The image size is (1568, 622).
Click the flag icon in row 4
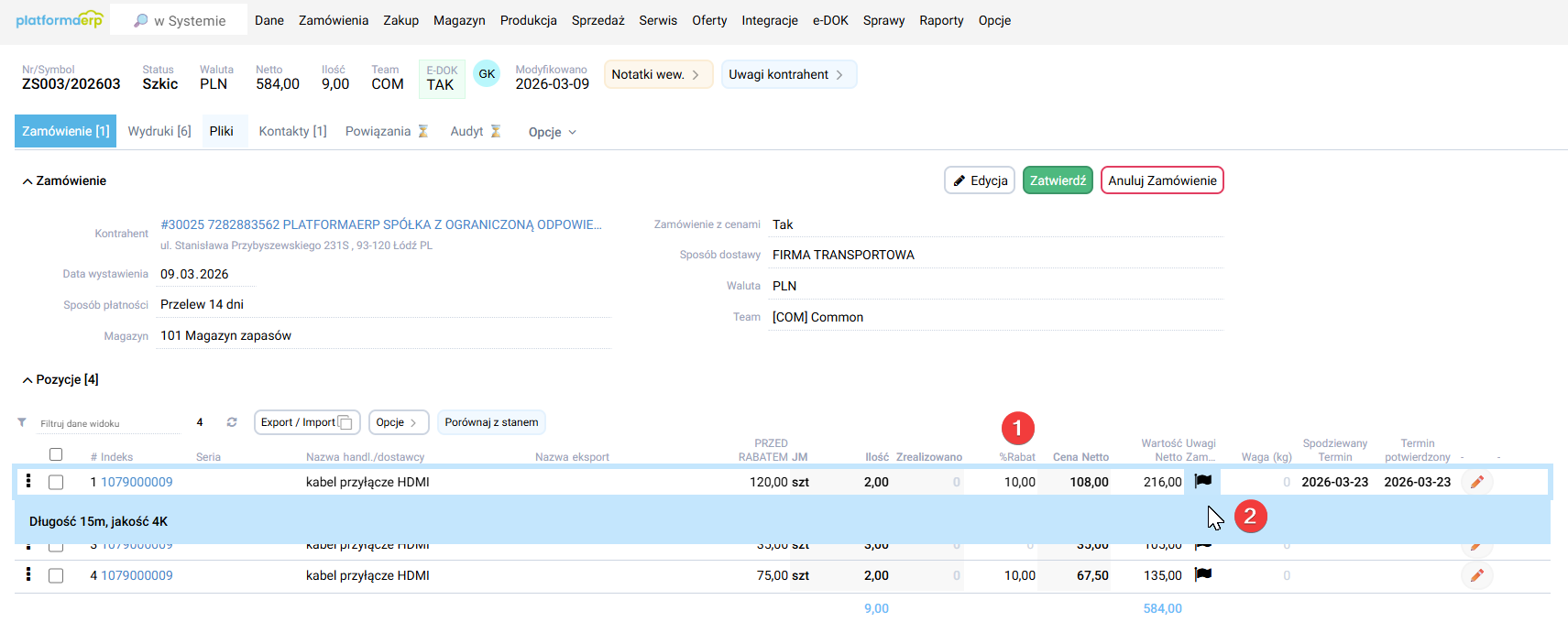click(1203, 574)
